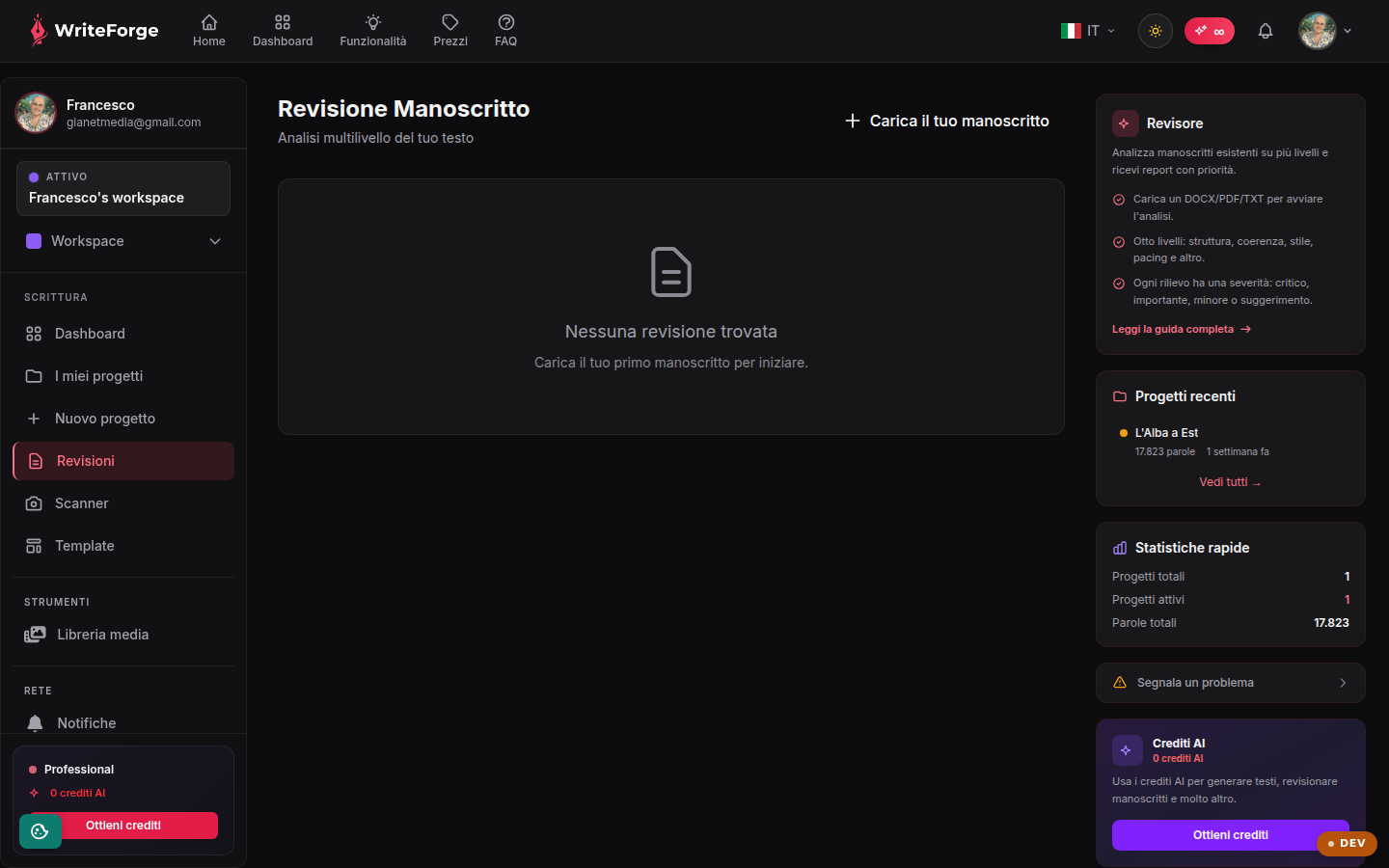Click the infinity credits badge in the header
This screenshot has height=868, width=1389.
(1210, 31)
